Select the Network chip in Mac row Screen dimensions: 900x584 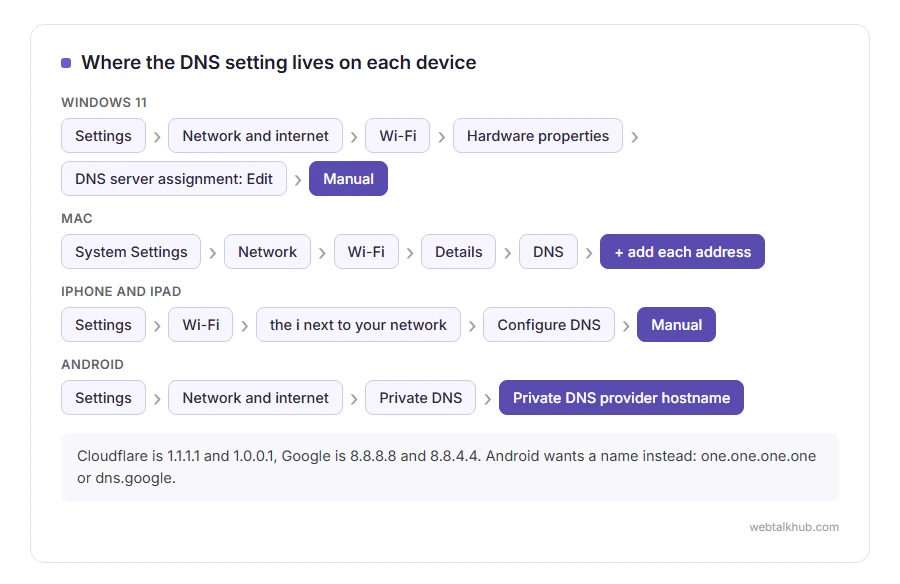pyautogui.click(x=267, y=252)
